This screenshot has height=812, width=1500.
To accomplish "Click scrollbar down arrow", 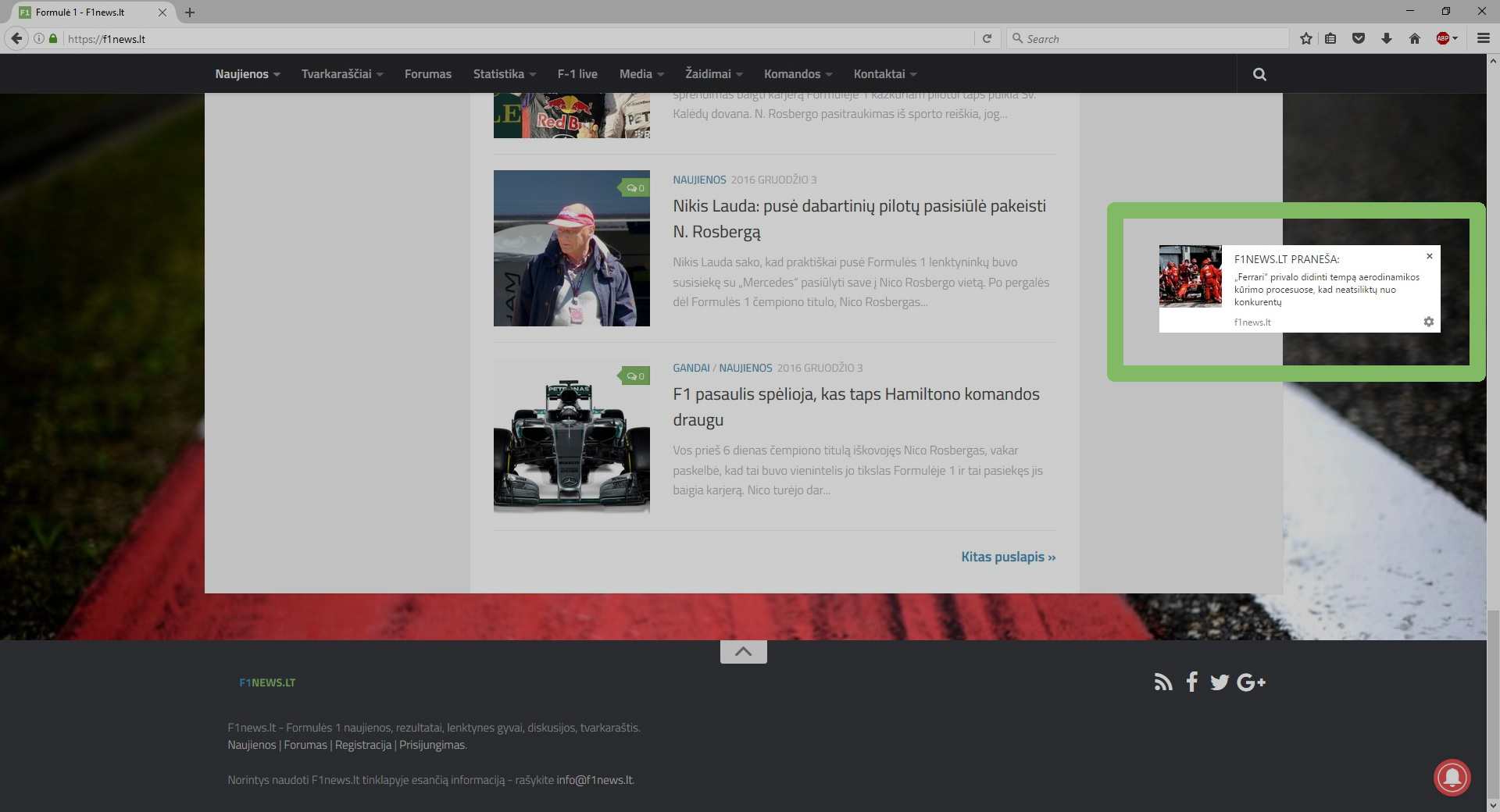I will point(1493,804).
